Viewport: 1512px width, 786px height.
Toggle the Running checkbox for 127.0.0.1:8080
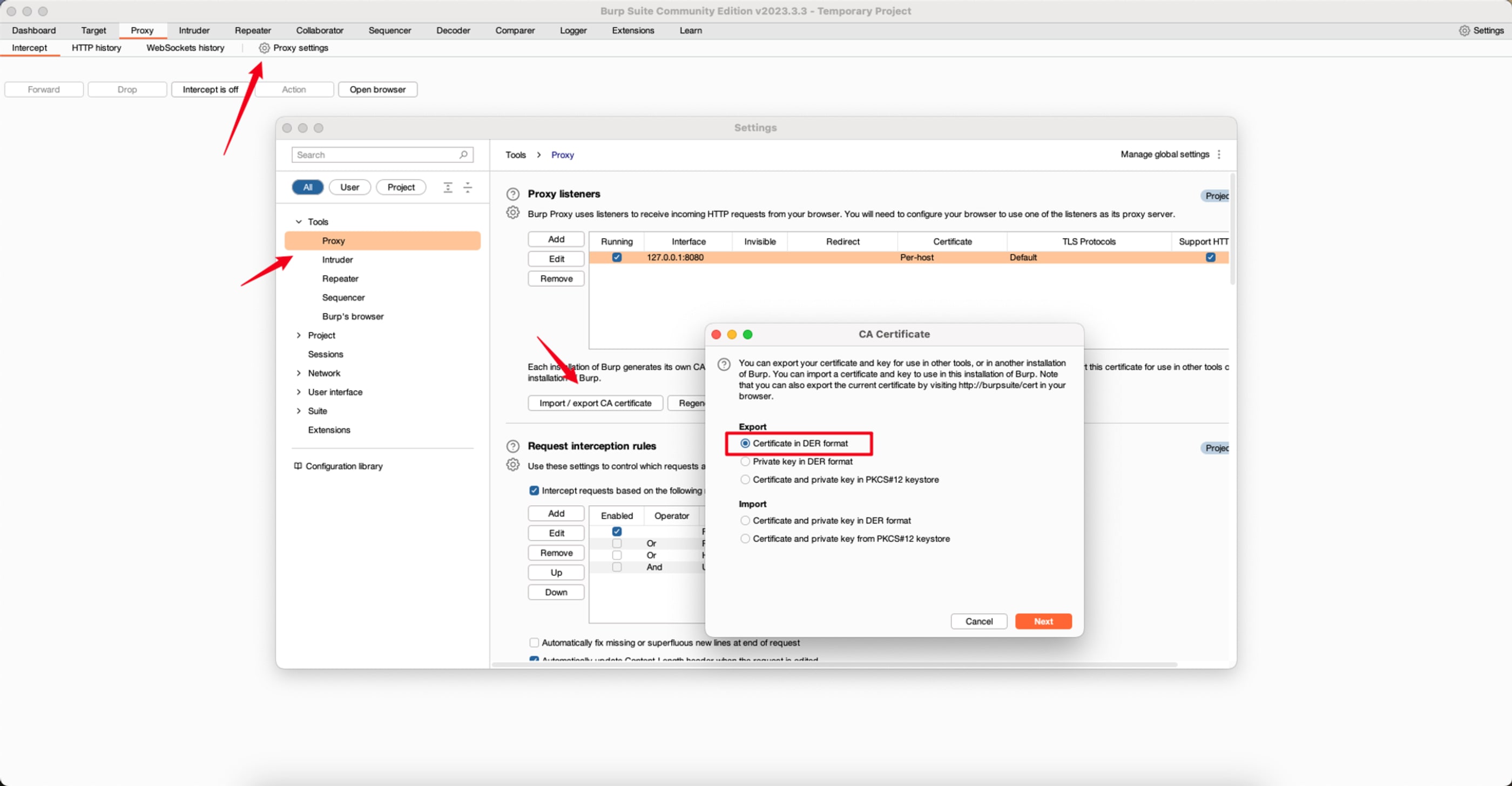pos(616,257)
